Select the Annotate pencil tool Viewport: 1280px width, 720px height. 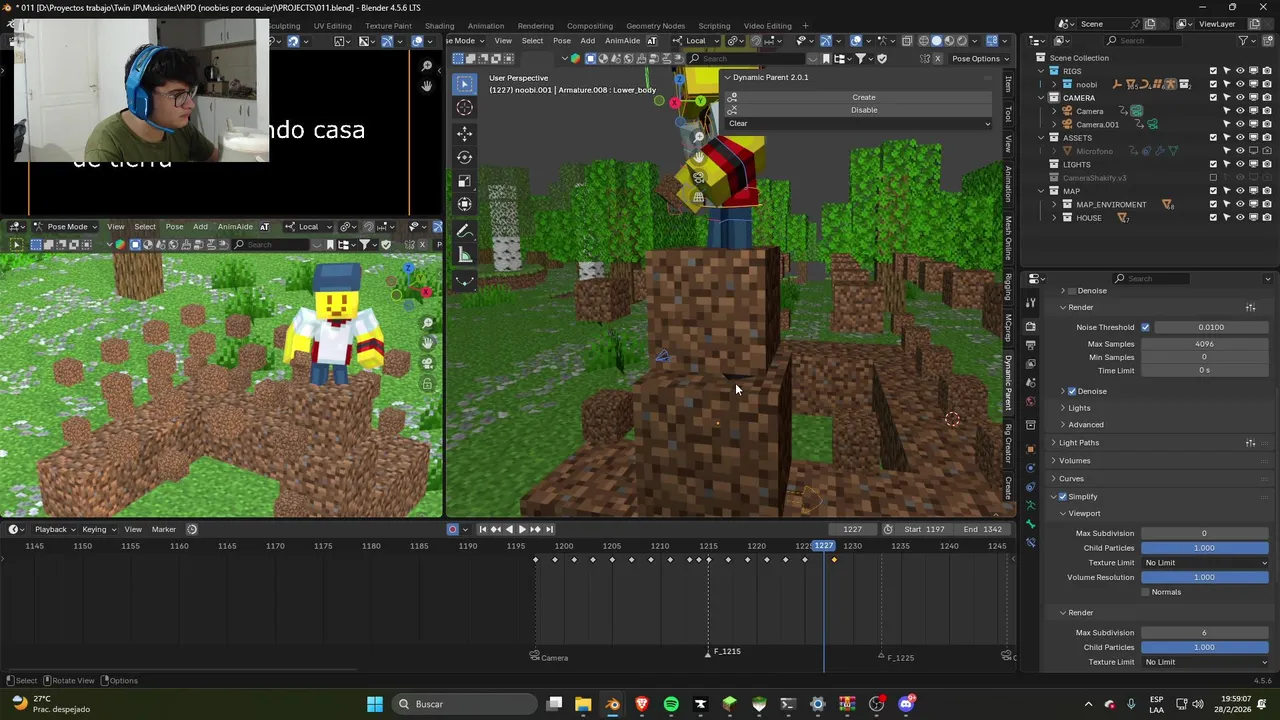tap(464, 231)
